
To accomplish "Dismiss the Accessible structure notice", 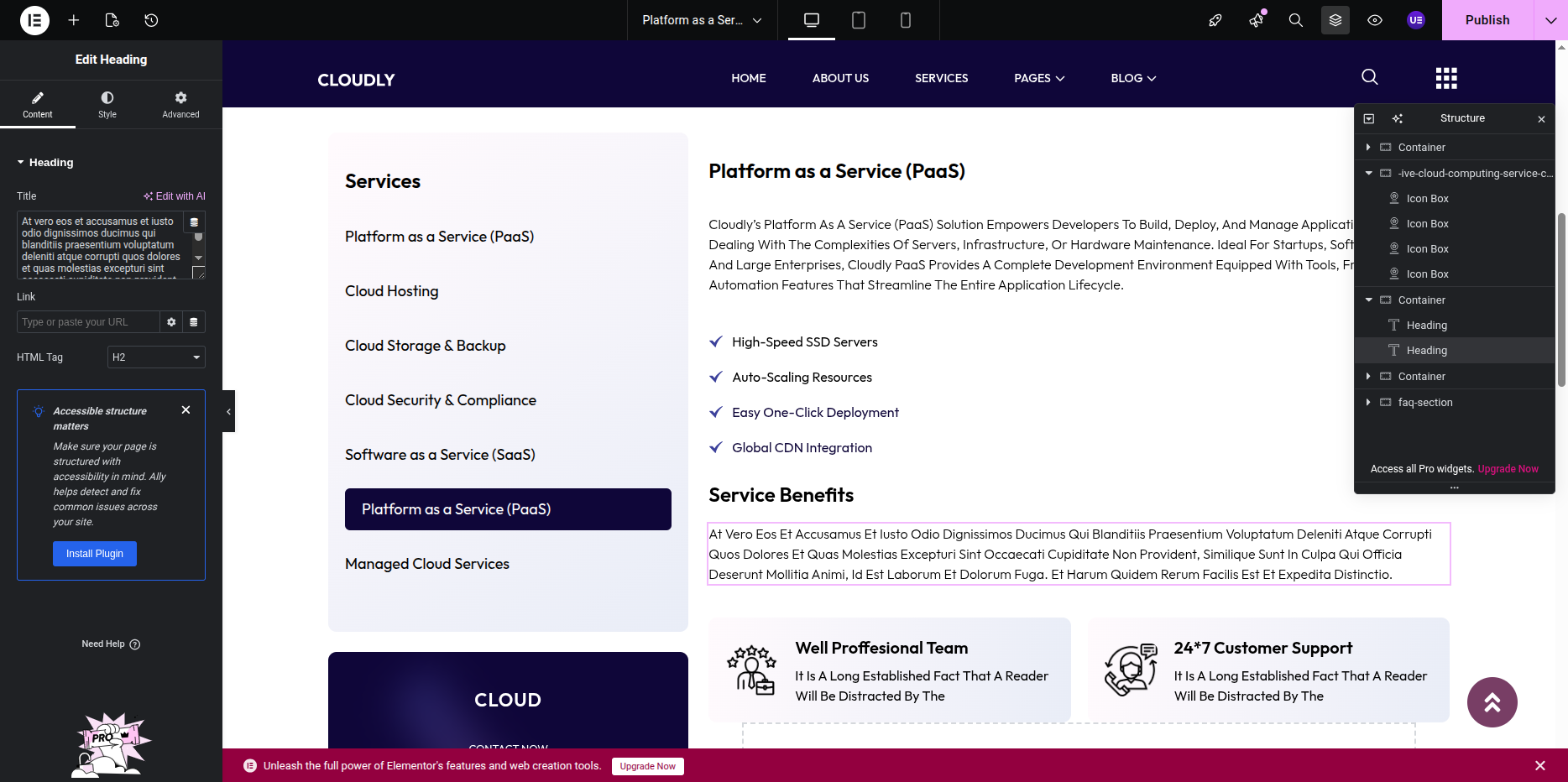I will click(186, 409).
